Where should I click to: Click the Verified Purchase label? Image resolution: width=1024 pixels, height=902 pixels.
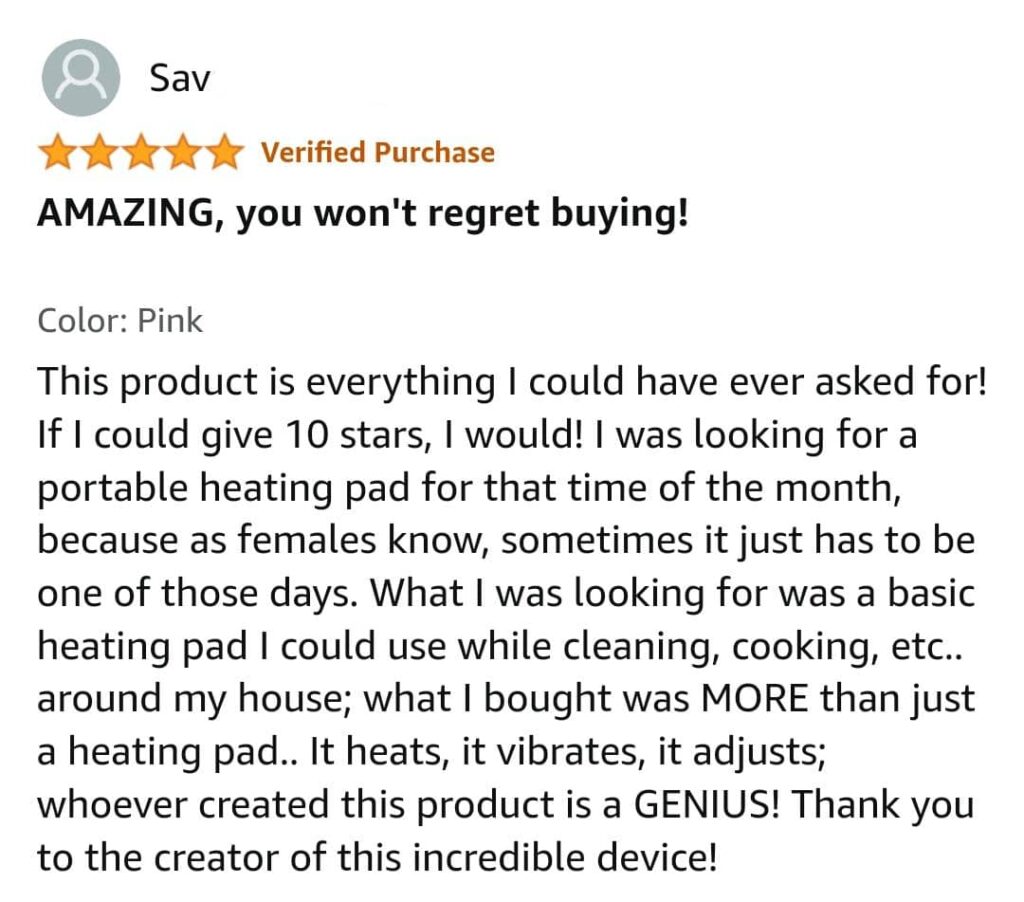[x=378, y=152]
